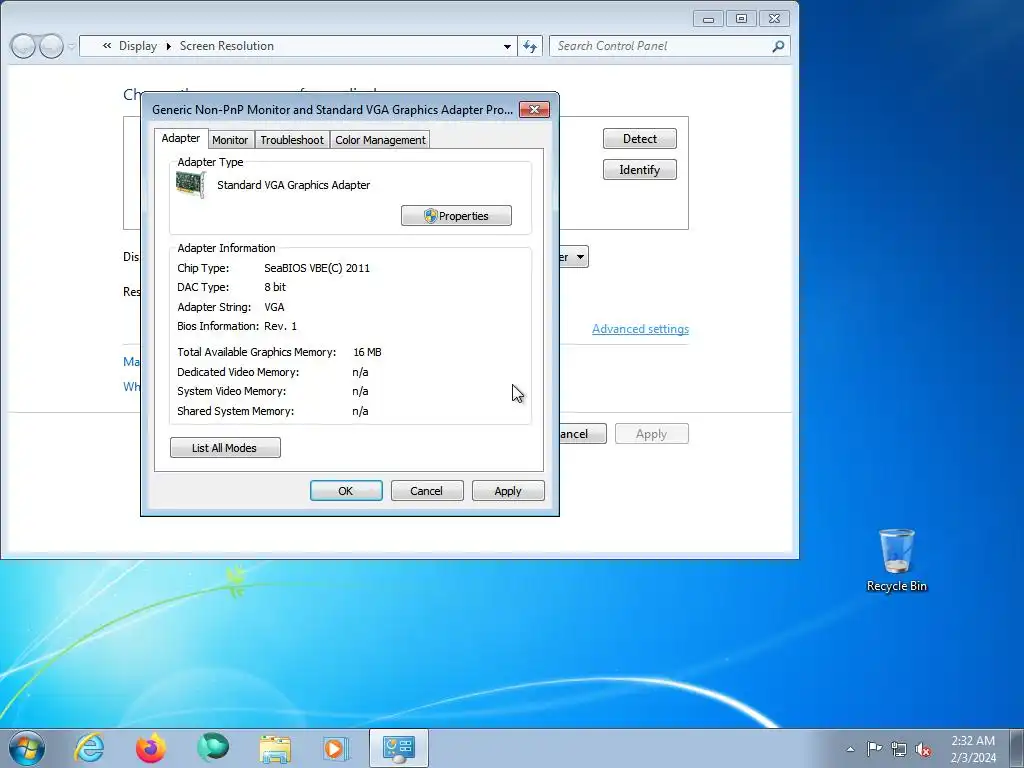
Task: Click the Show desktop strip
Action: tap(1016, 748)
